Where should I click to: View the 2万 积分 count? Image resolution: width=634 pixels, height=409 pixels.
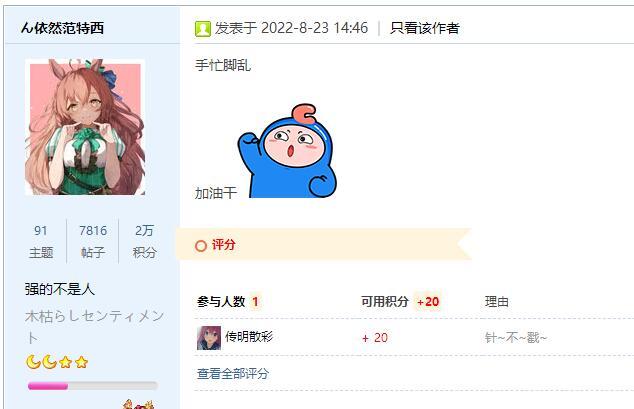144,241
